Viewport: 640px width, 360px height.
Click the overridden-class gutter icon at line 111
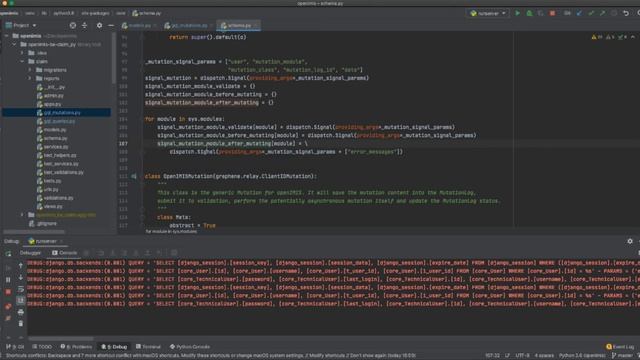point(134,176)
